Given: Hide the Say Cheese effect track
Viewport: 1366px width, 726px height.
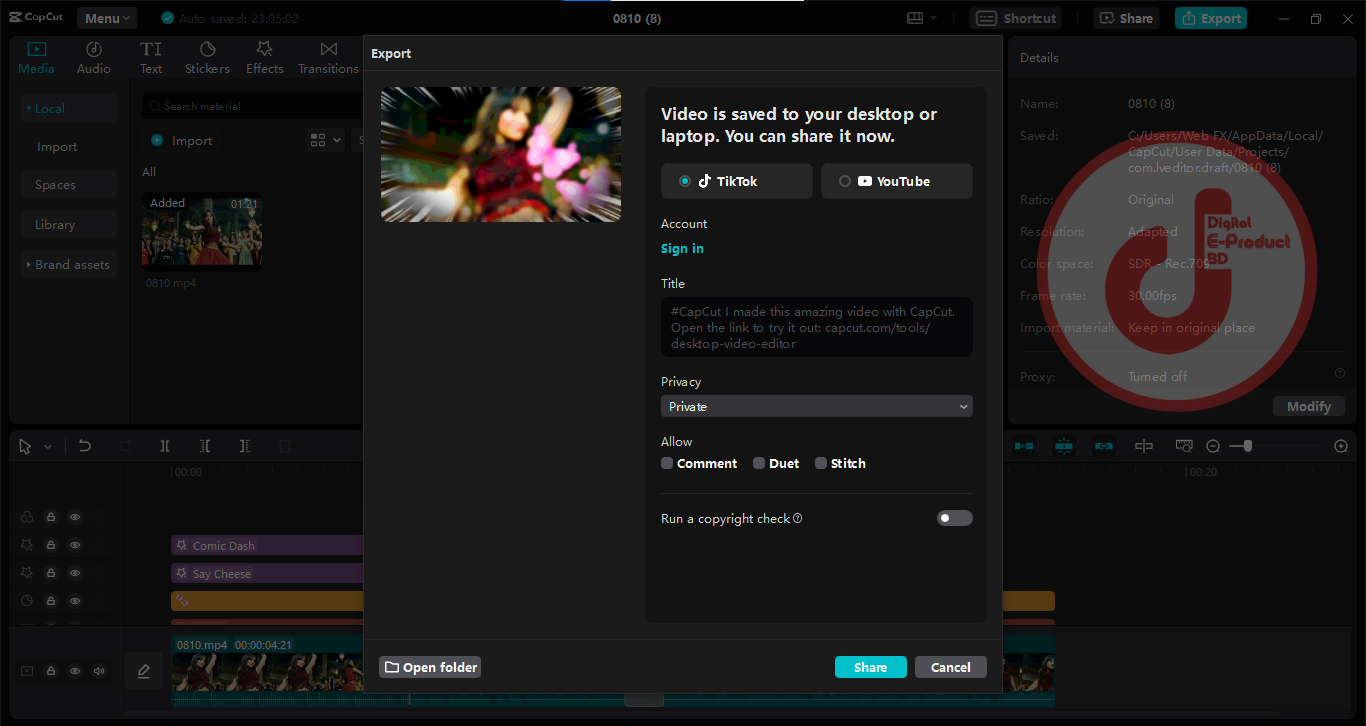Looking at the screenshot, I should (x=75, y=573).
